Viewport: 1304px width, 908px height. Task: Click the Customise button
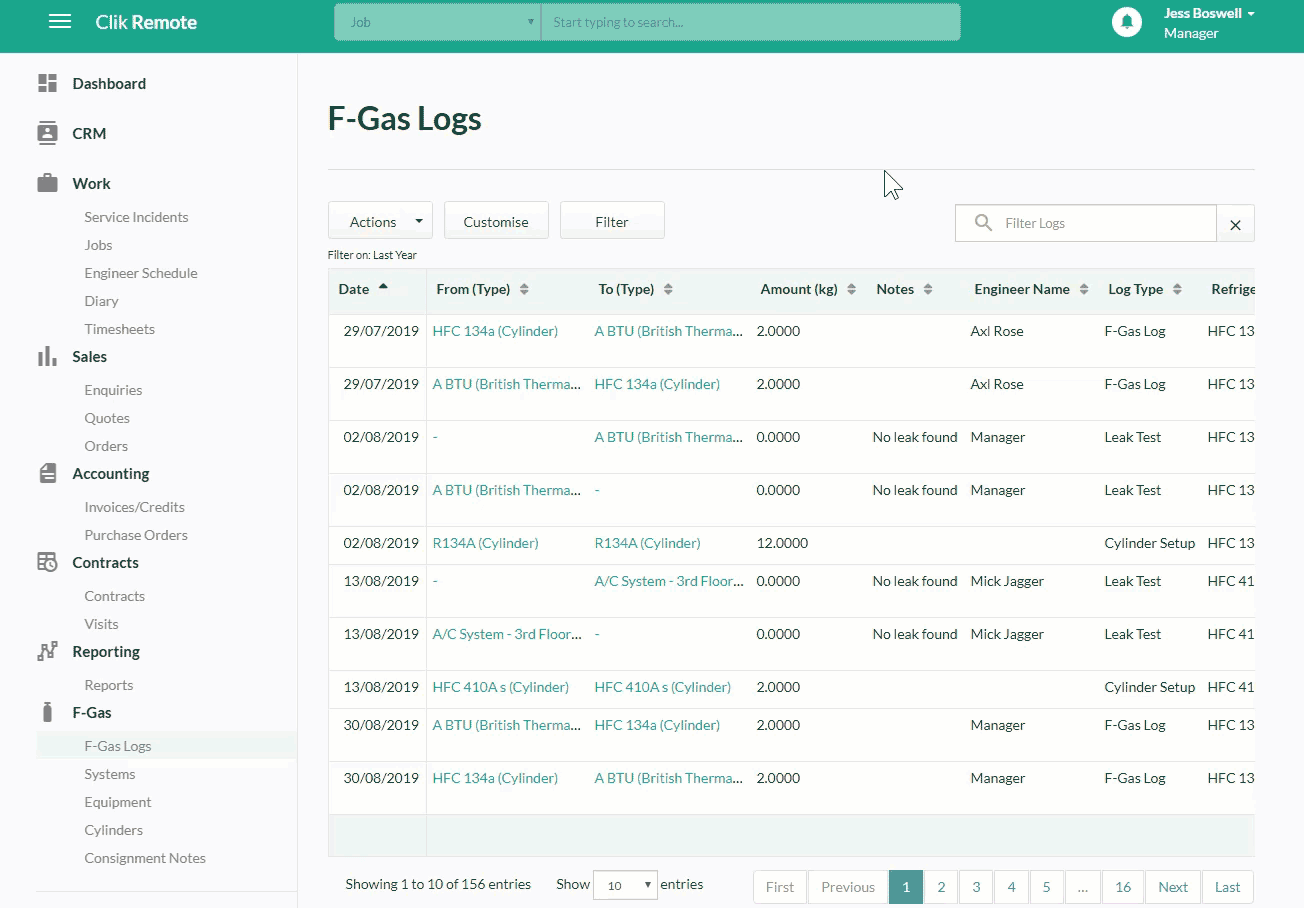click(x=496, y=221)
